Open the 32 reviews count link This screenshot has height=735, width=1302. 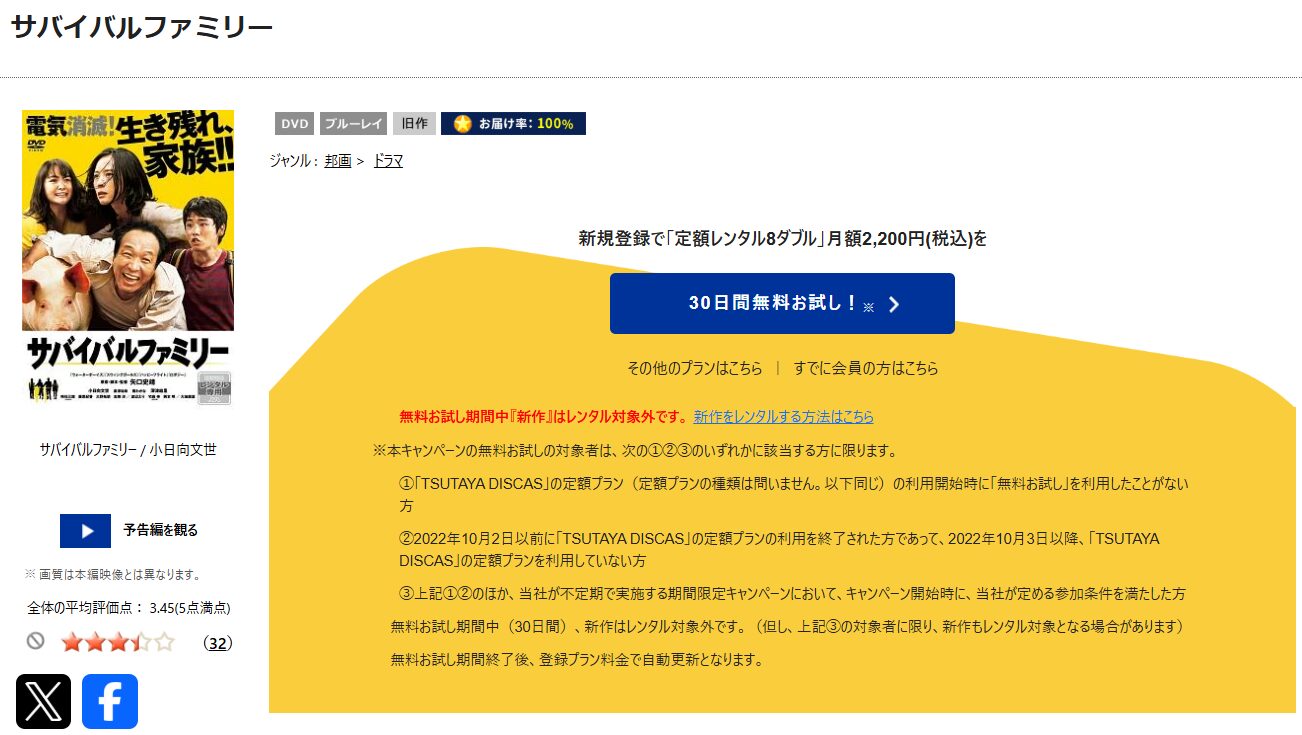pyautogui.click(x=217, y=644)
